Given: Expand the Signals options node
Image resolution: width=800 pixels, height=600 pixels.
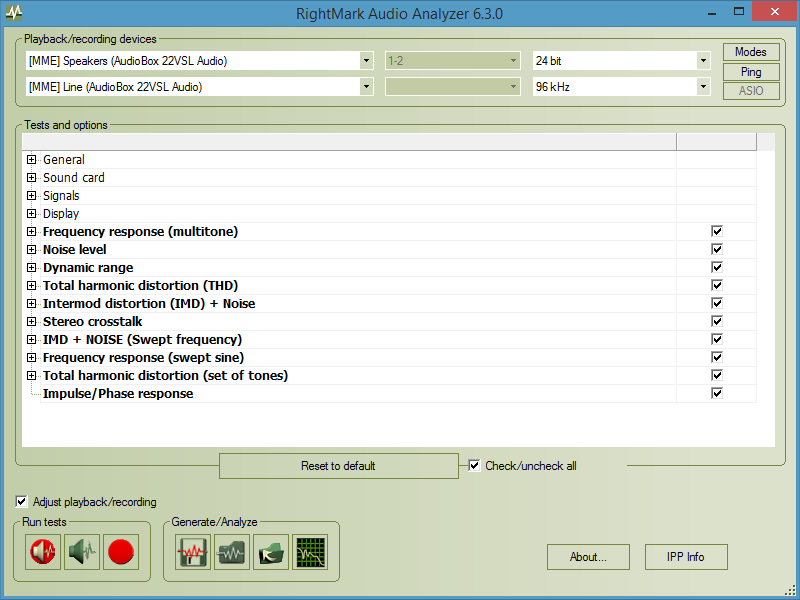Looking at the screenshot, I should click(x=32, y=195).
